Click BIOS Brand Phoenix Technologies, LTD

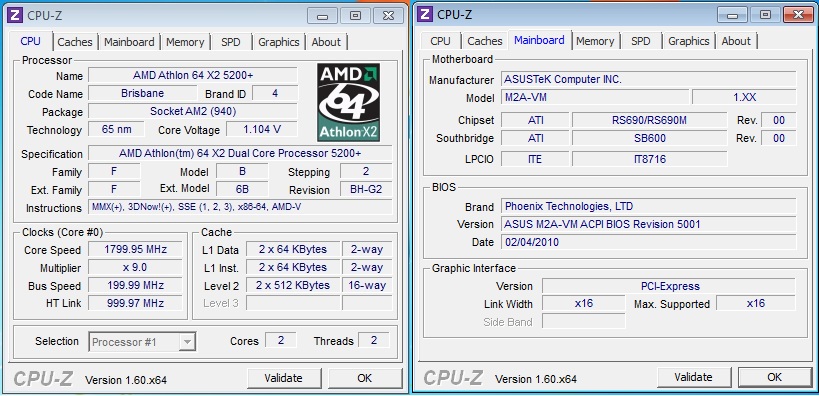pyautogui.click(x=649, y=206)
